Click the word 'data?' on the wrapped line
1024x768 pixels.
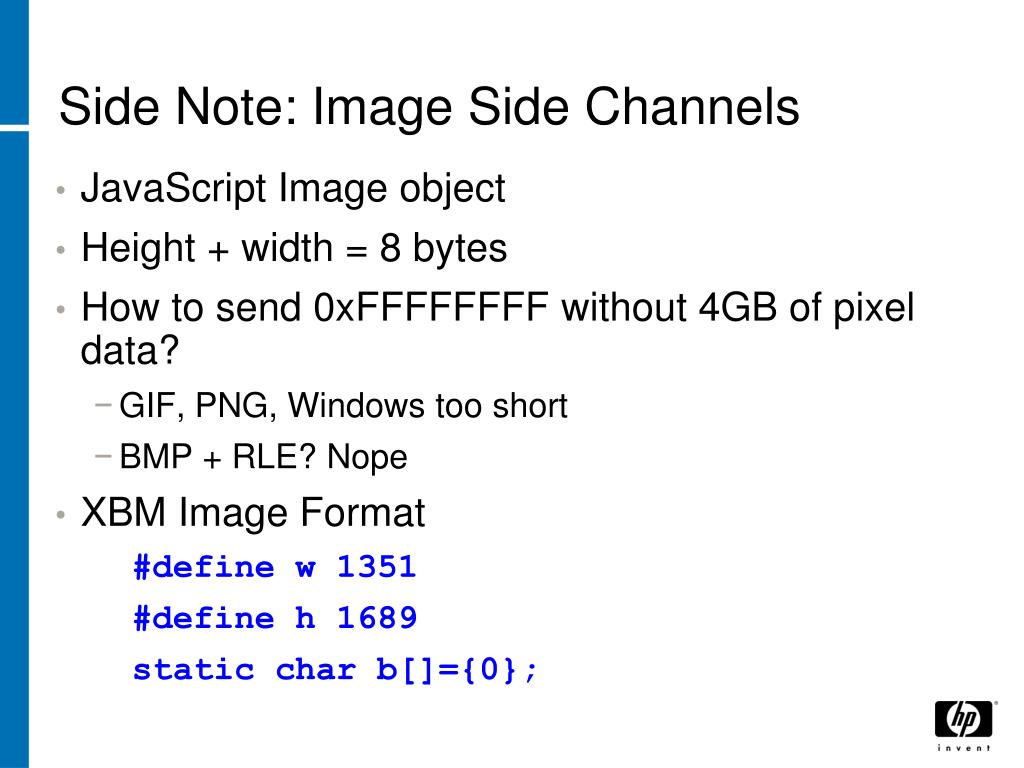click(x=129, y=351)
